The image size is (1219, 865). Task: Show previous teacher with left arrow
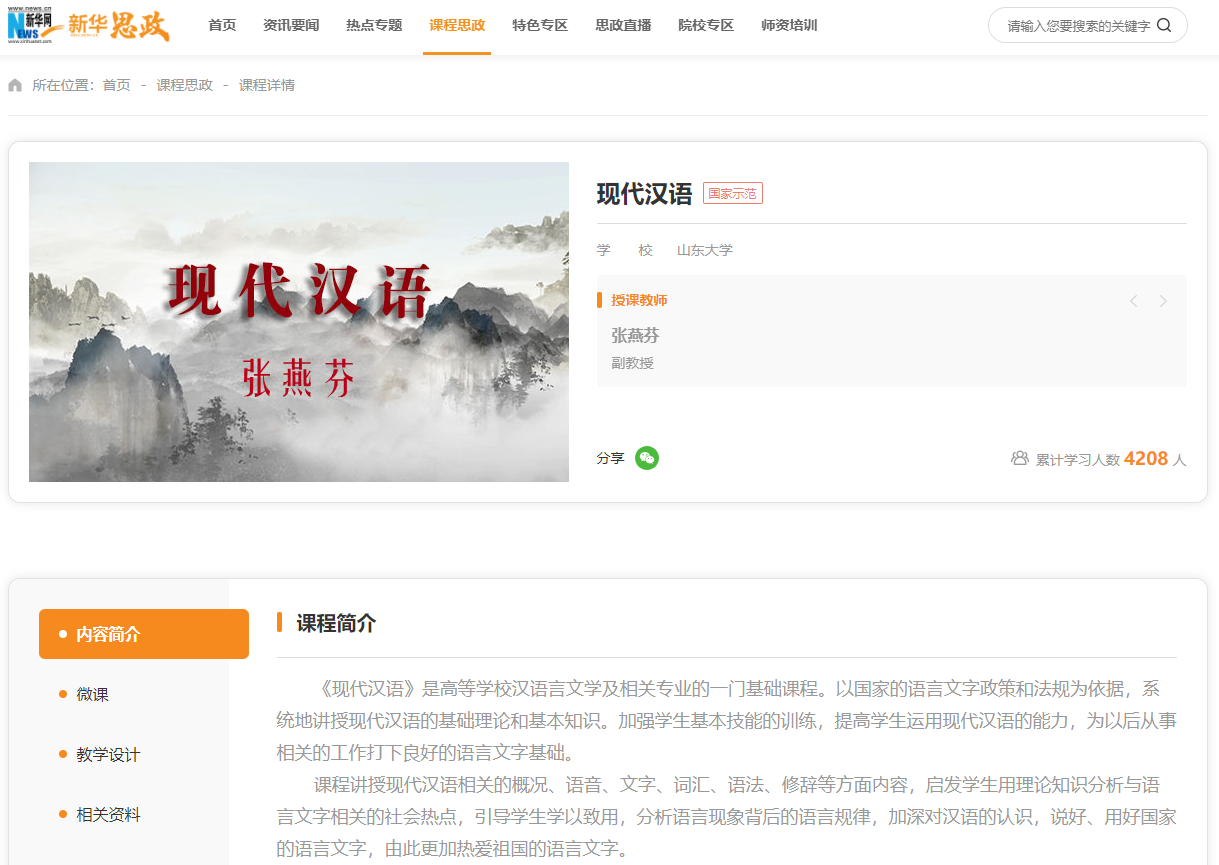1133,301
